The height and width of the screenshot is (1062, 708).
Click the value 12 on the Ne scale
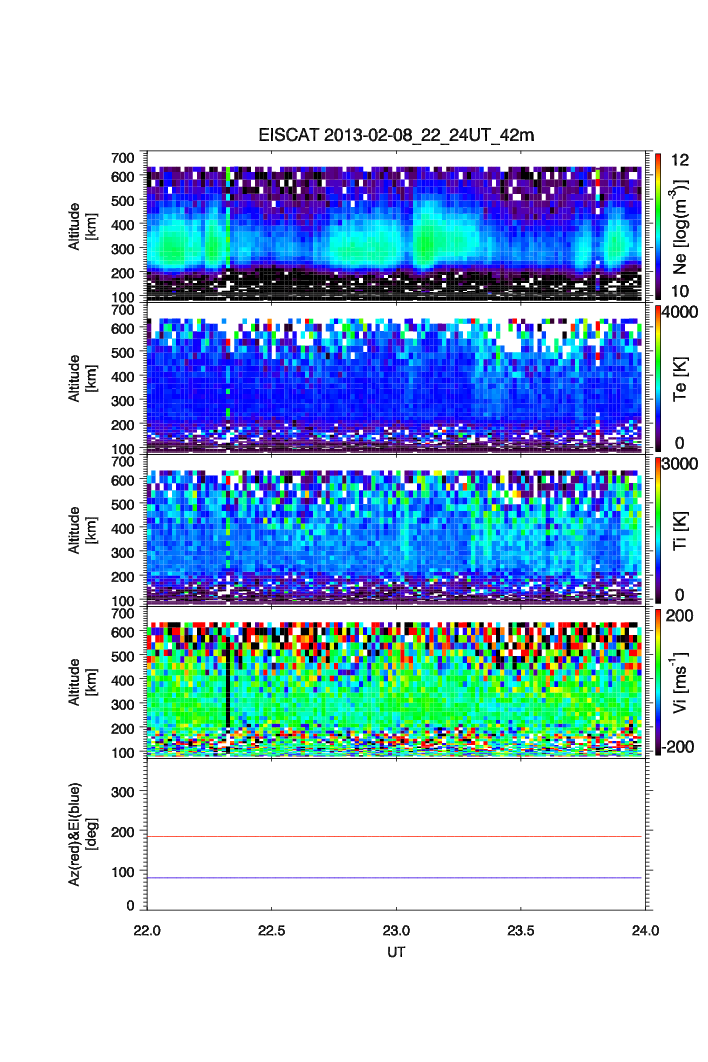[680, 160]
